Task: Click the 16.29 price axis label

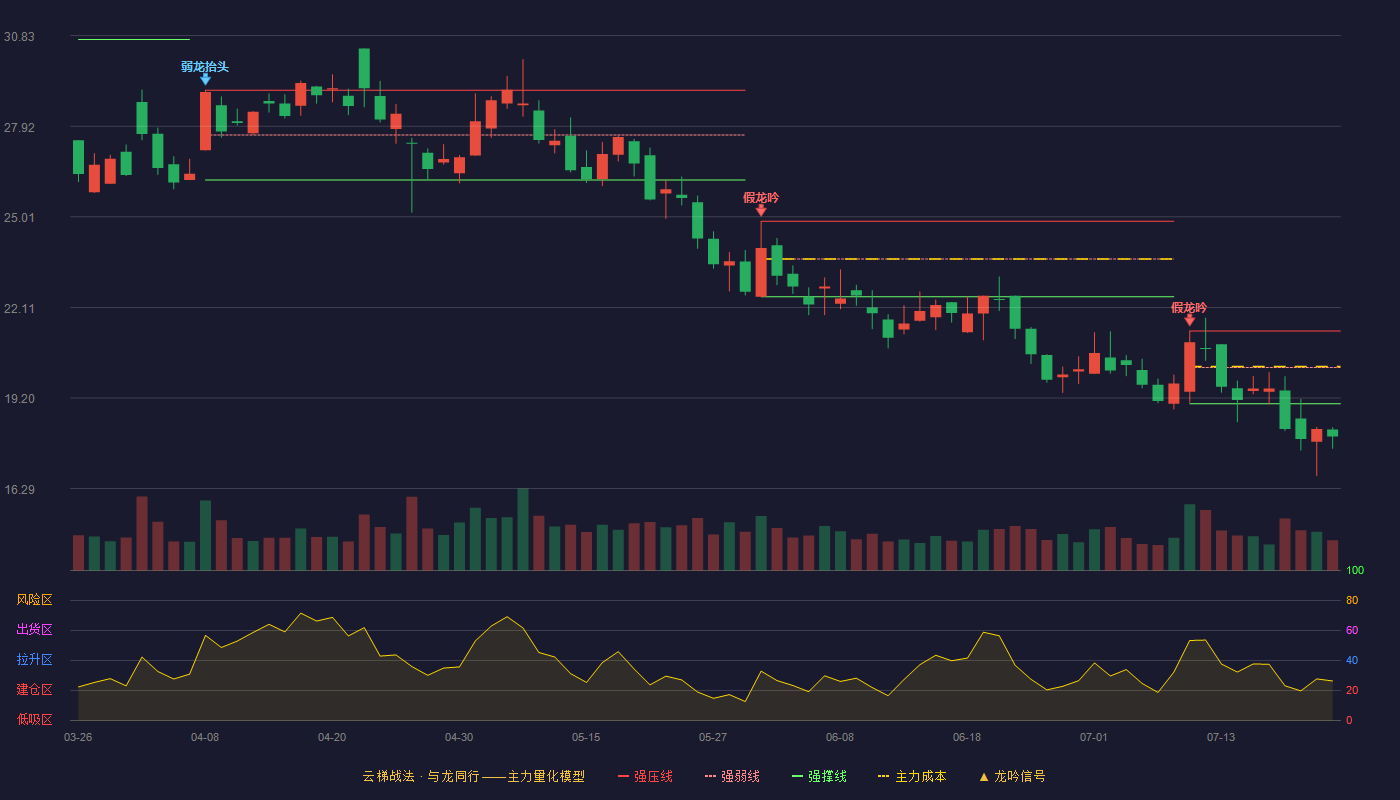Action: 19,489
